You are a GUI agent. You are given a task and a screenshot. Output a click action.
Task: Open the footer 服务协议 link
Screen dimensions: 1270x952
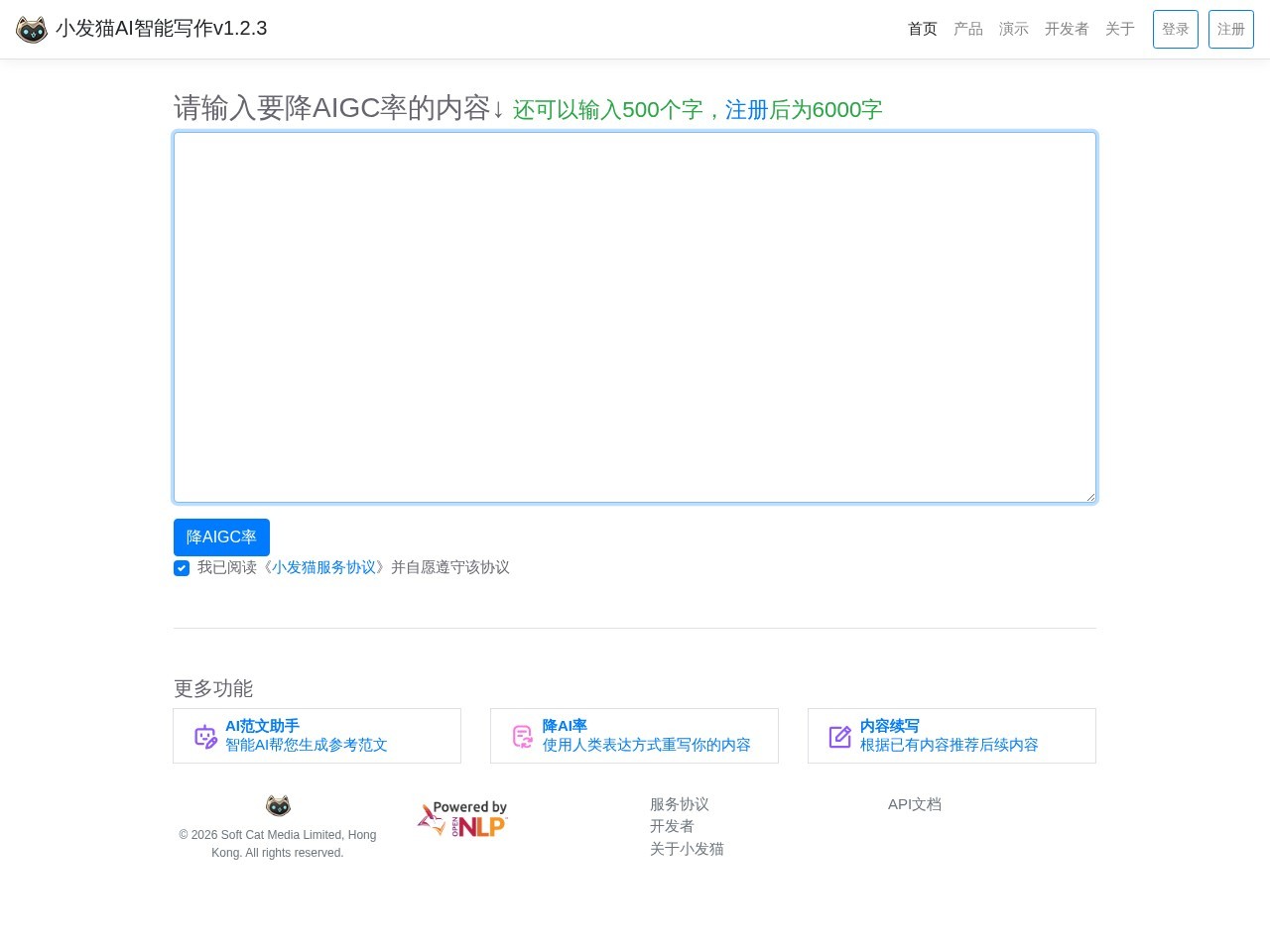680,804
